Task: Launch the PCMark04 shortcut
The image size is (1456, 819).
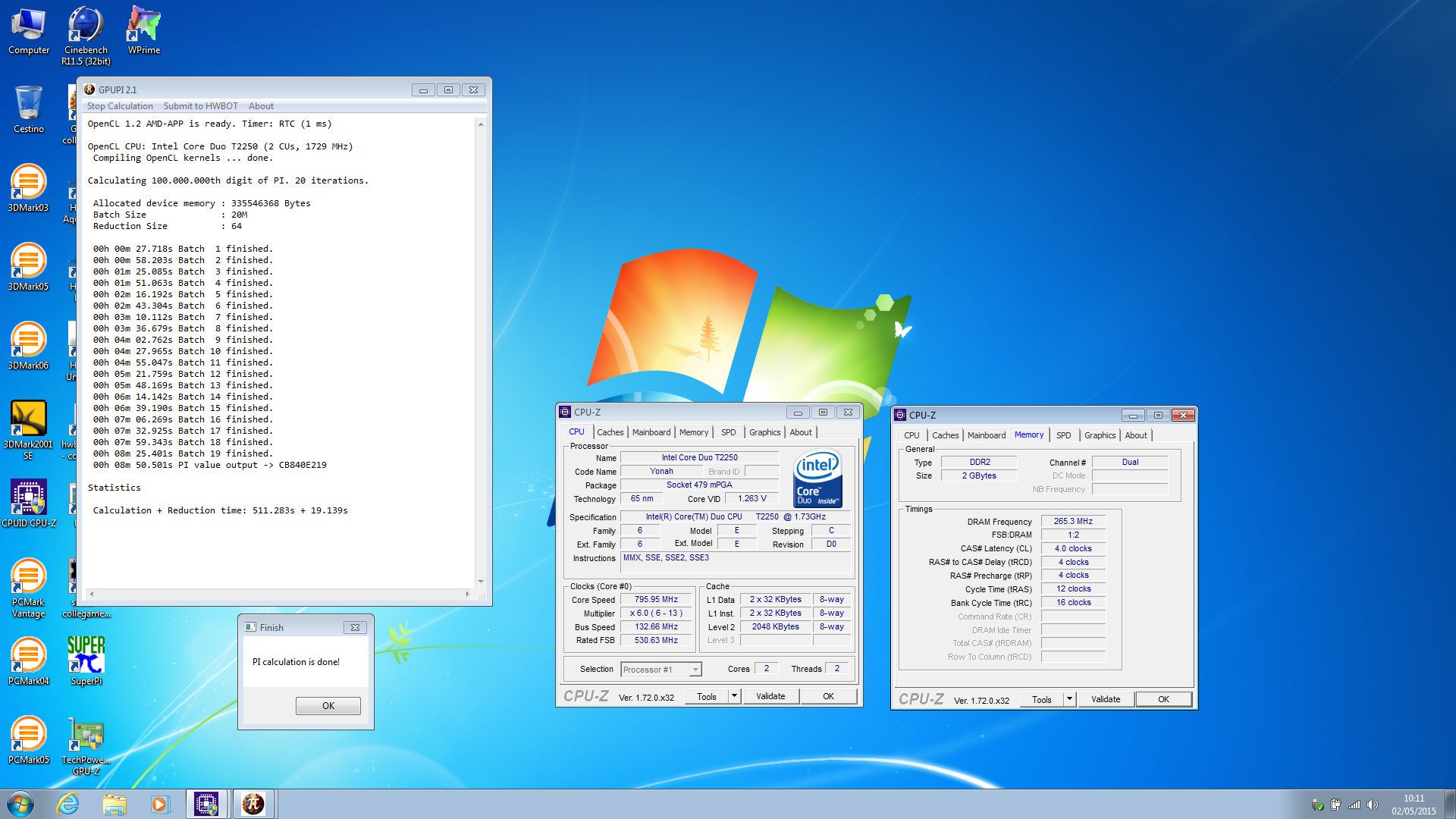Action: tap(28, 662)
